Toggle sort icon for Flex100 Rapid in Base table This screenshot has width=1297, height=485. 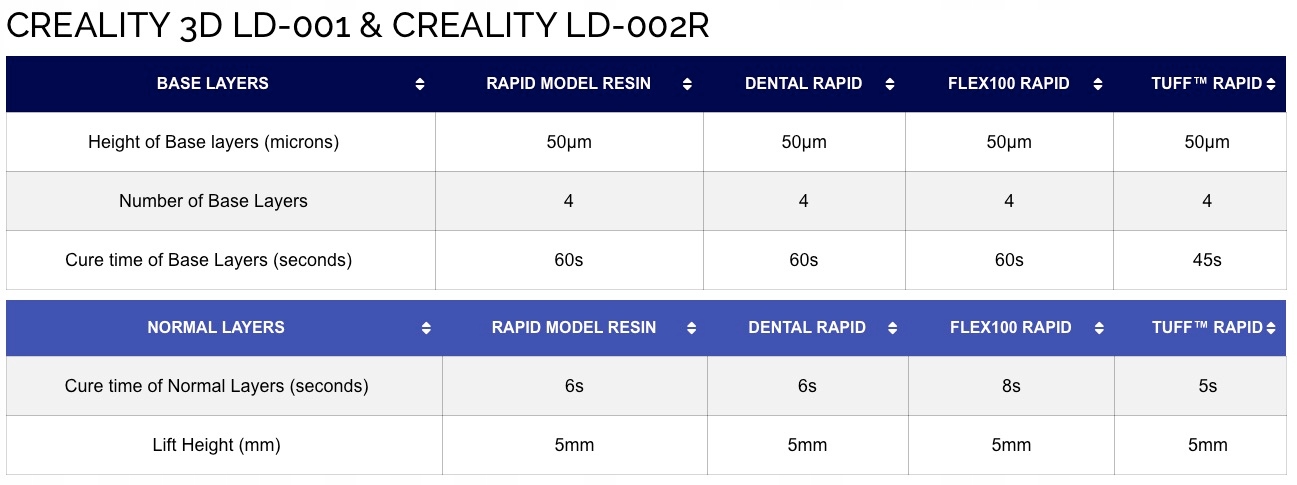click(x=1098, y=85)
